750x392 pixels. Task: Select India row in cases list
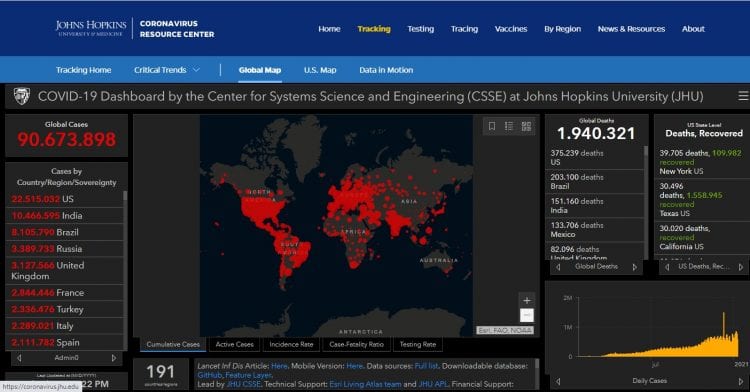click(x=65, y=216)
